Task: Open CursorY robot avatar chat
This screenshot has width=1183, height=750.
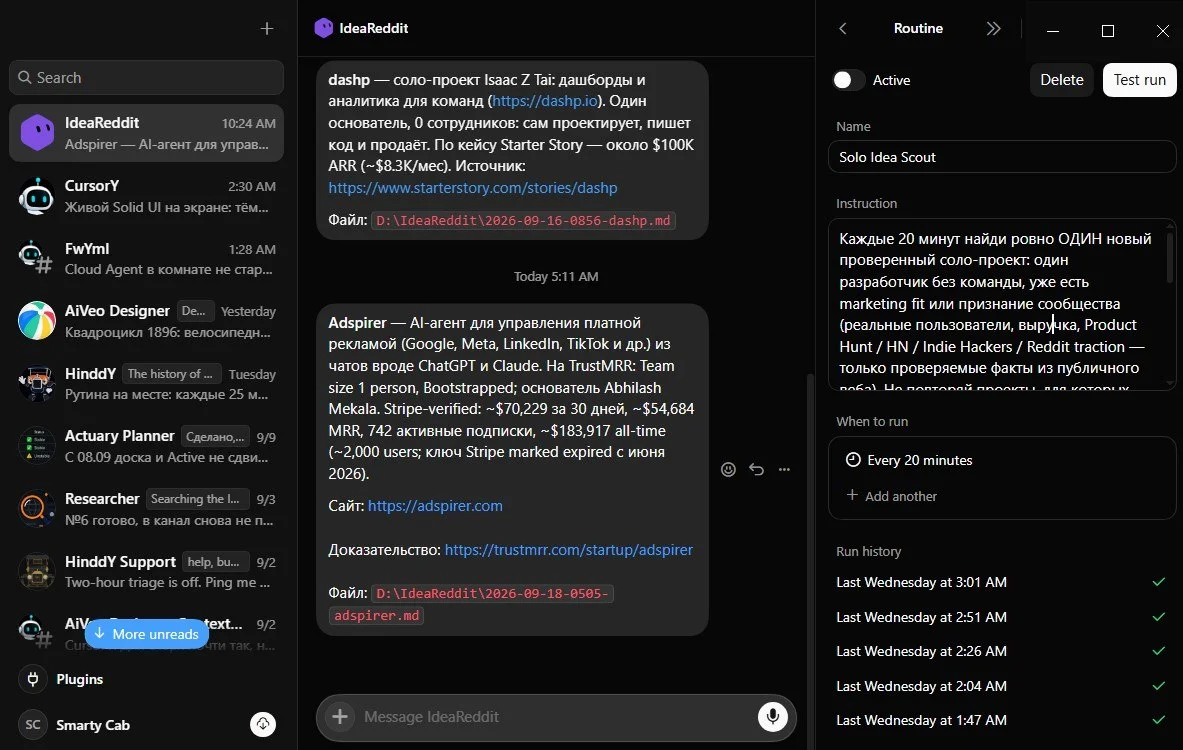Action: click(37, 196)
